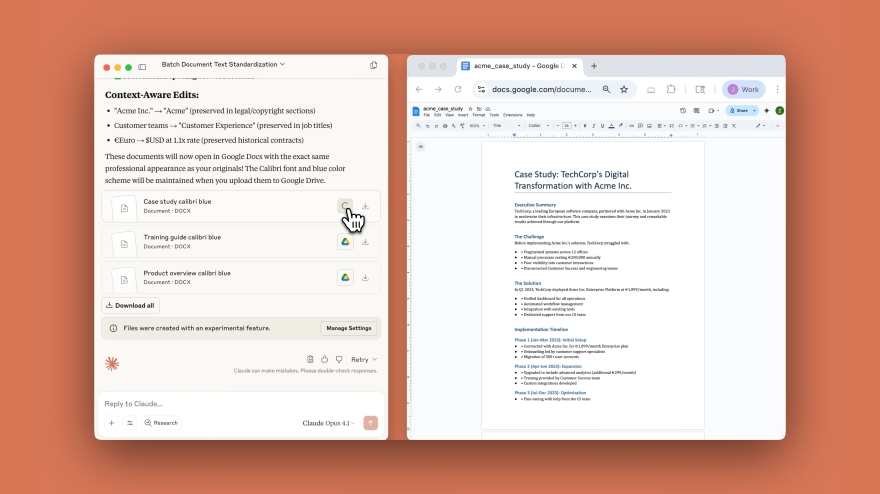The image size is (880, 494).
Task: Open Training guide in Google Drive
Action: 345,242
